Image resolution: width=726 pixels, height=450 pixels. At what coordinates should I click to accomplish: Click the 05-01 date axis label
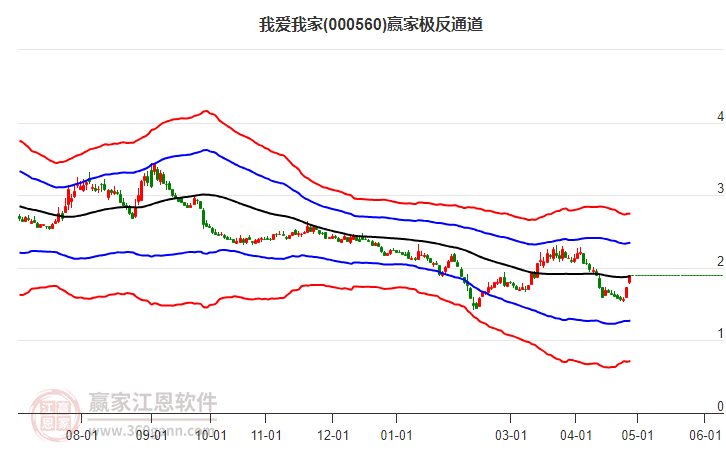(x=637, y=435)
